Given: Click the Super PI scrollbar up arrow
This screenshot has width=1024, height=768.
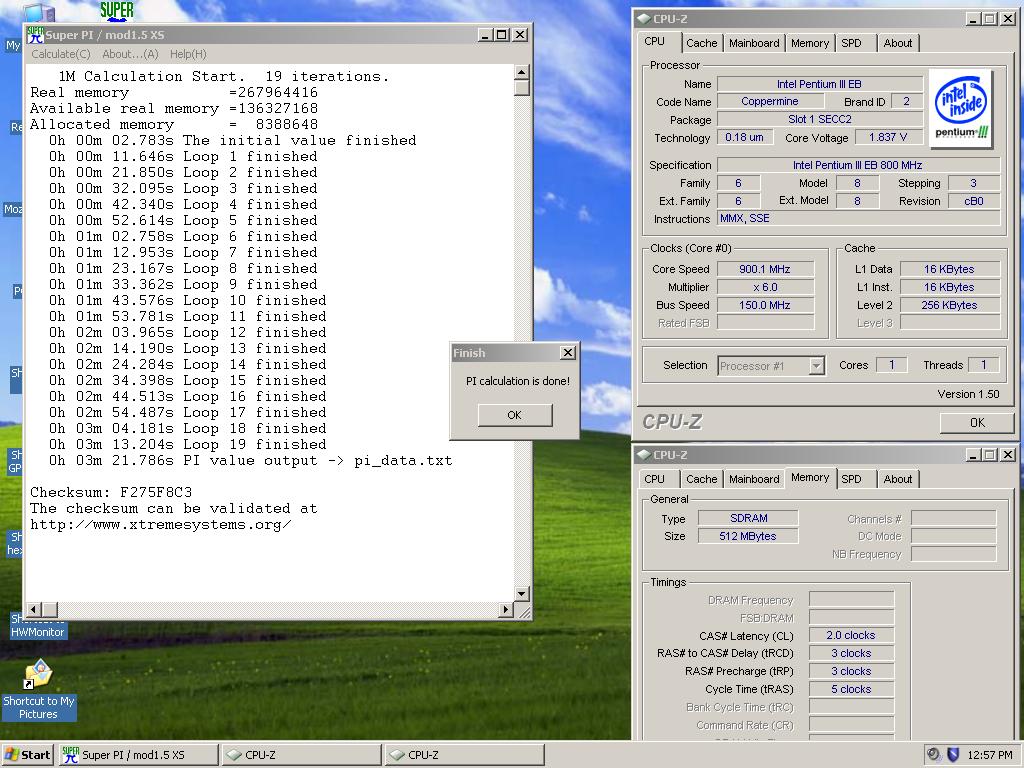Looking at the screenshot, I should point(521,72).
